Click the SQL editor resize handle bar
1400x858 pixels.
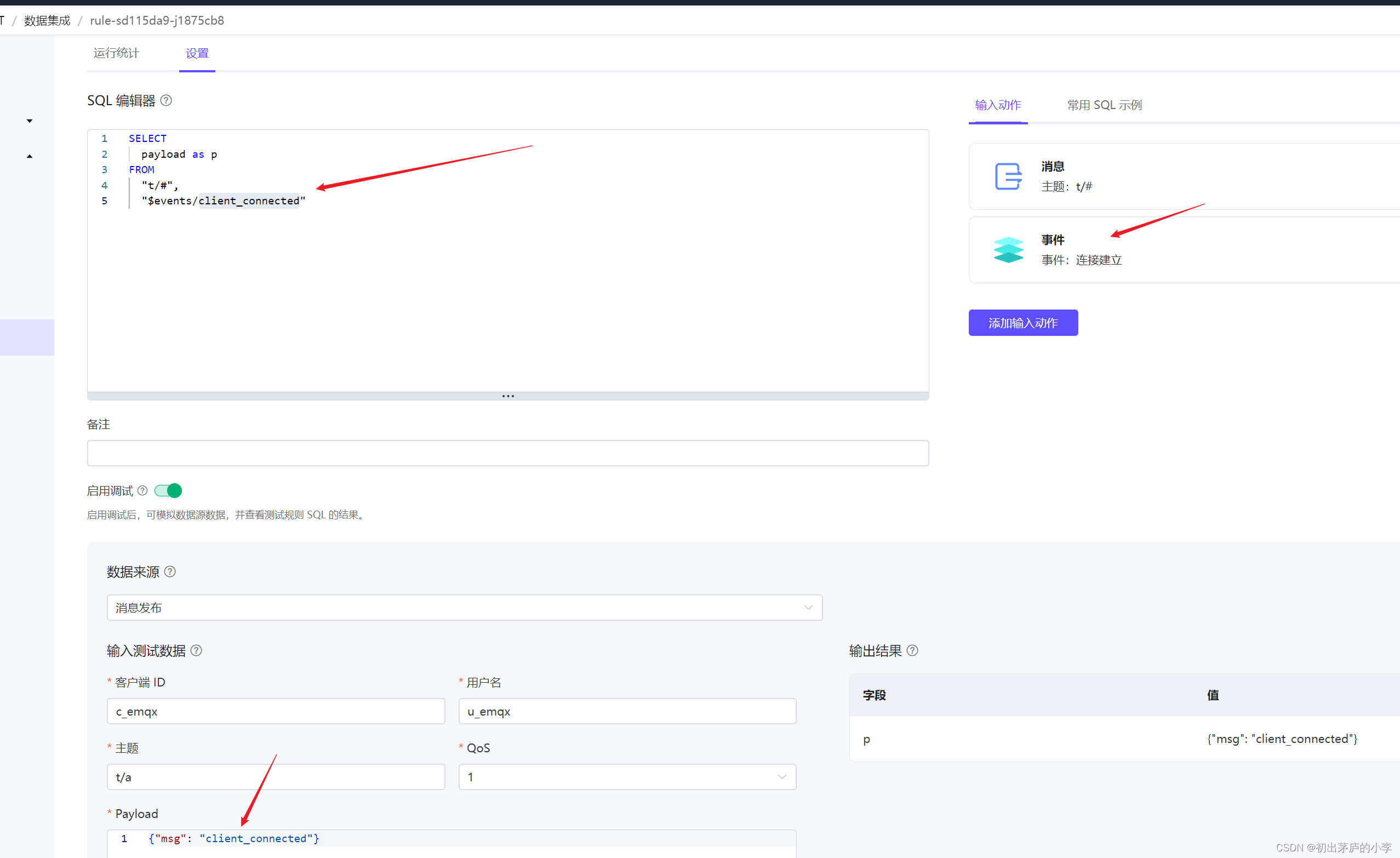click(507, 396)
